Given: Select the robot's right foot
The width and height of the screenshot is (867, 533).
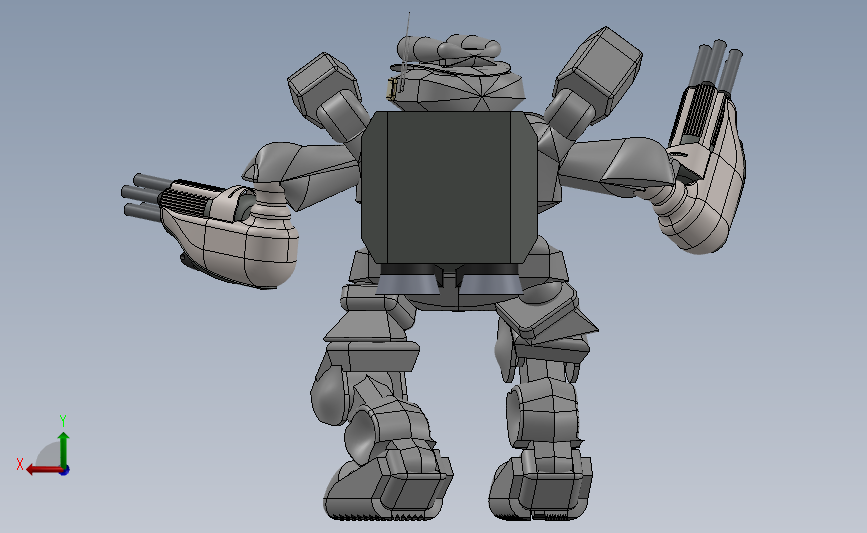Looking at the screenshot, I should coord(540,485).
